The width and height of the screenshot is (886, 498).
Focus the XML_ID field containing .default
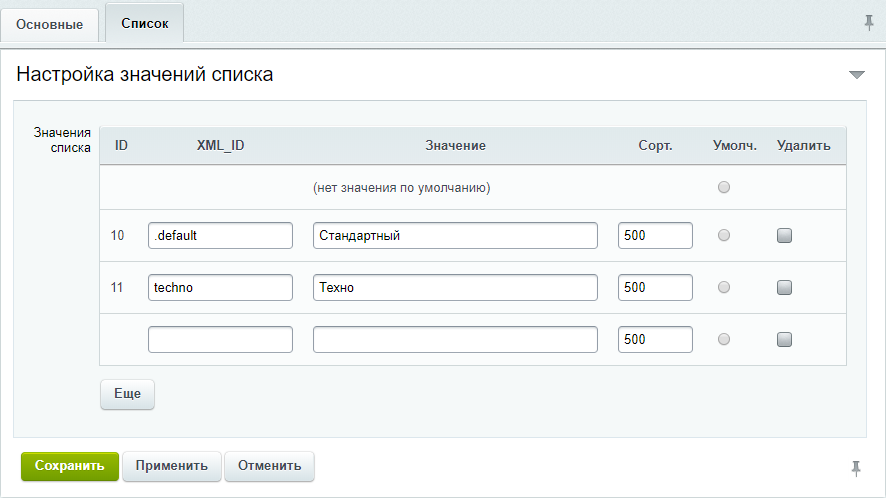coord(220,235)
